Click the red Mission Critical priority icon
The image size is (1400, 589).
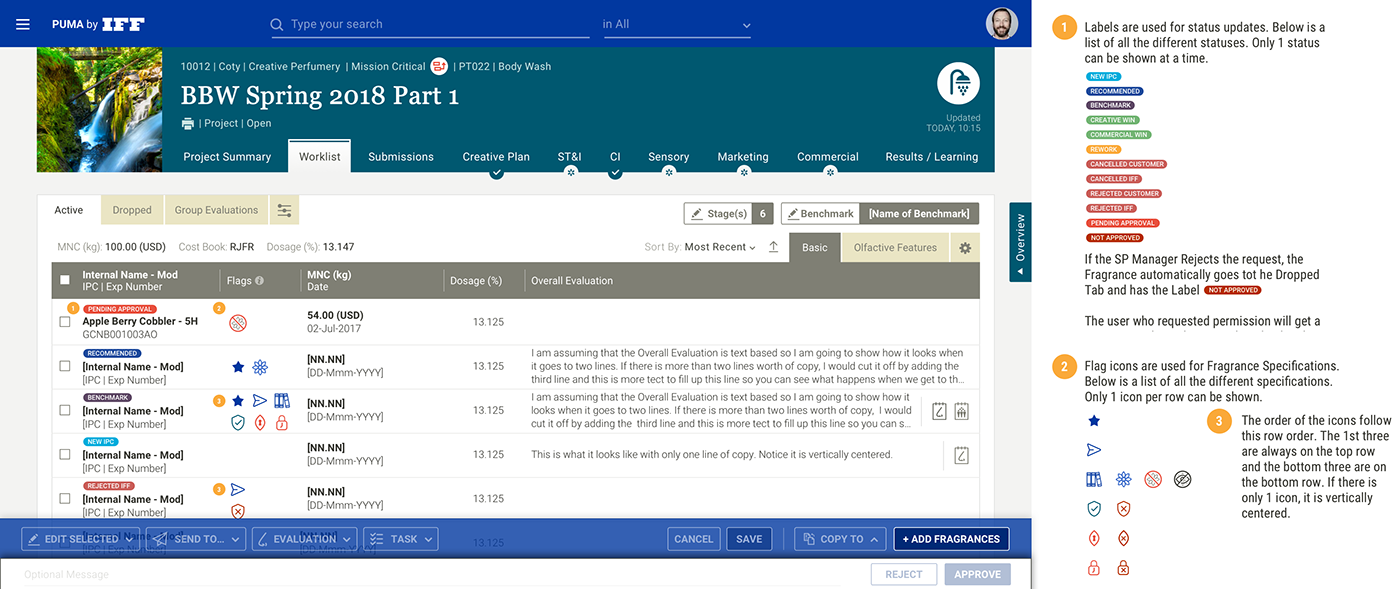pos(439,66)
